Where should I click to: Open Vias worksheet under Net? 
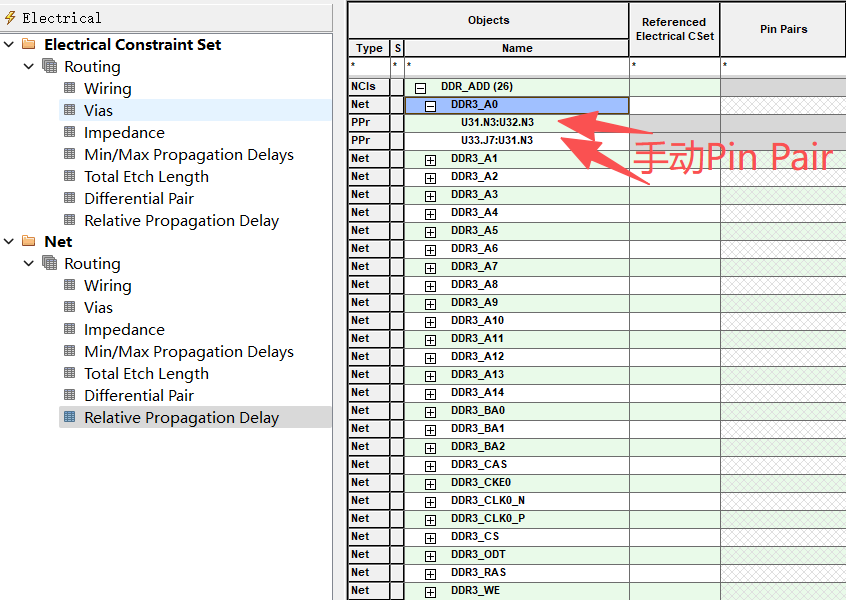98,308
